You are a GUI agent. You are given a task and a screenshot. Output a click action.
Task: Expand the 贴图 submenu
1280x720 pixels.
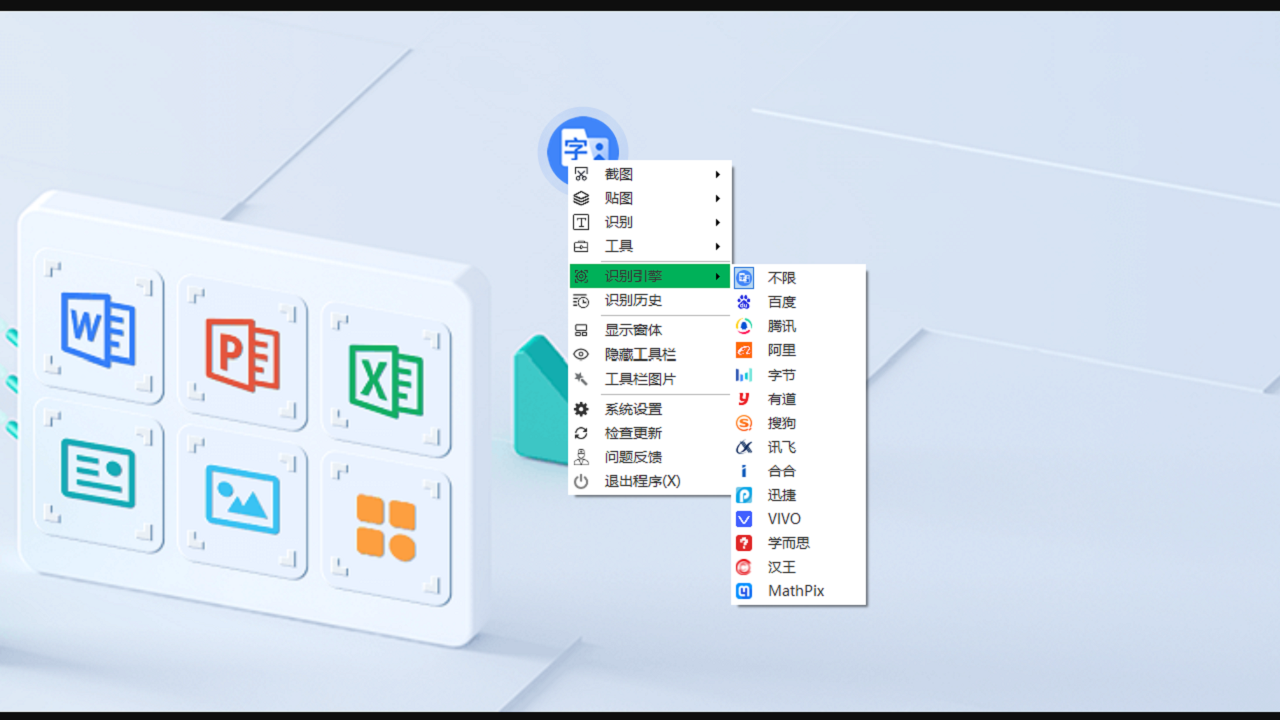(x=618, y=197)
